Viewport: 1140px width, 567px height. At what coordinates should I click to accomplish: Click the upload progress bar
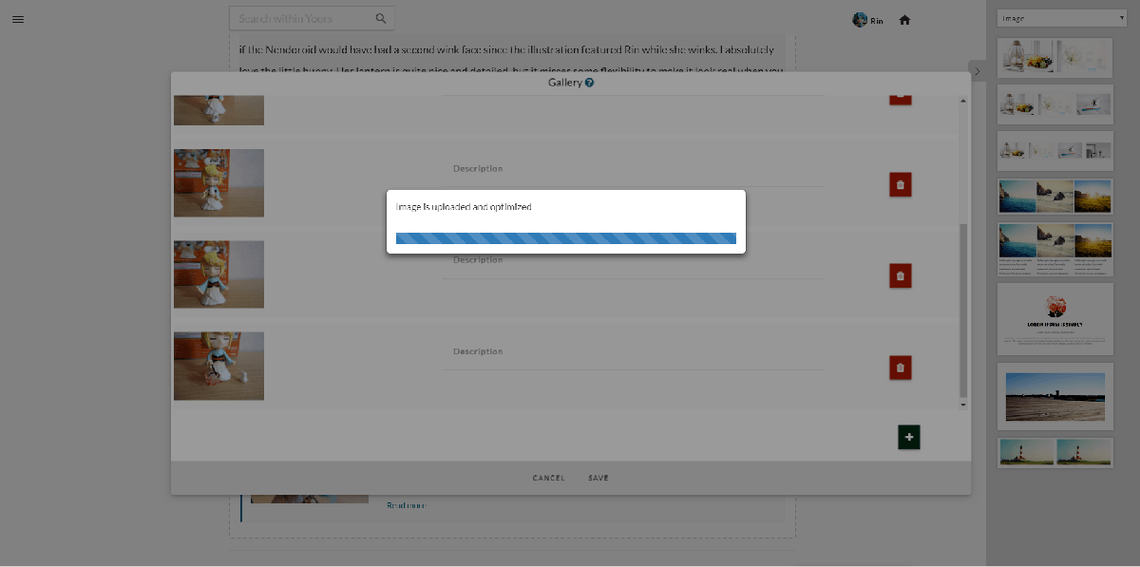pos(566,238)
